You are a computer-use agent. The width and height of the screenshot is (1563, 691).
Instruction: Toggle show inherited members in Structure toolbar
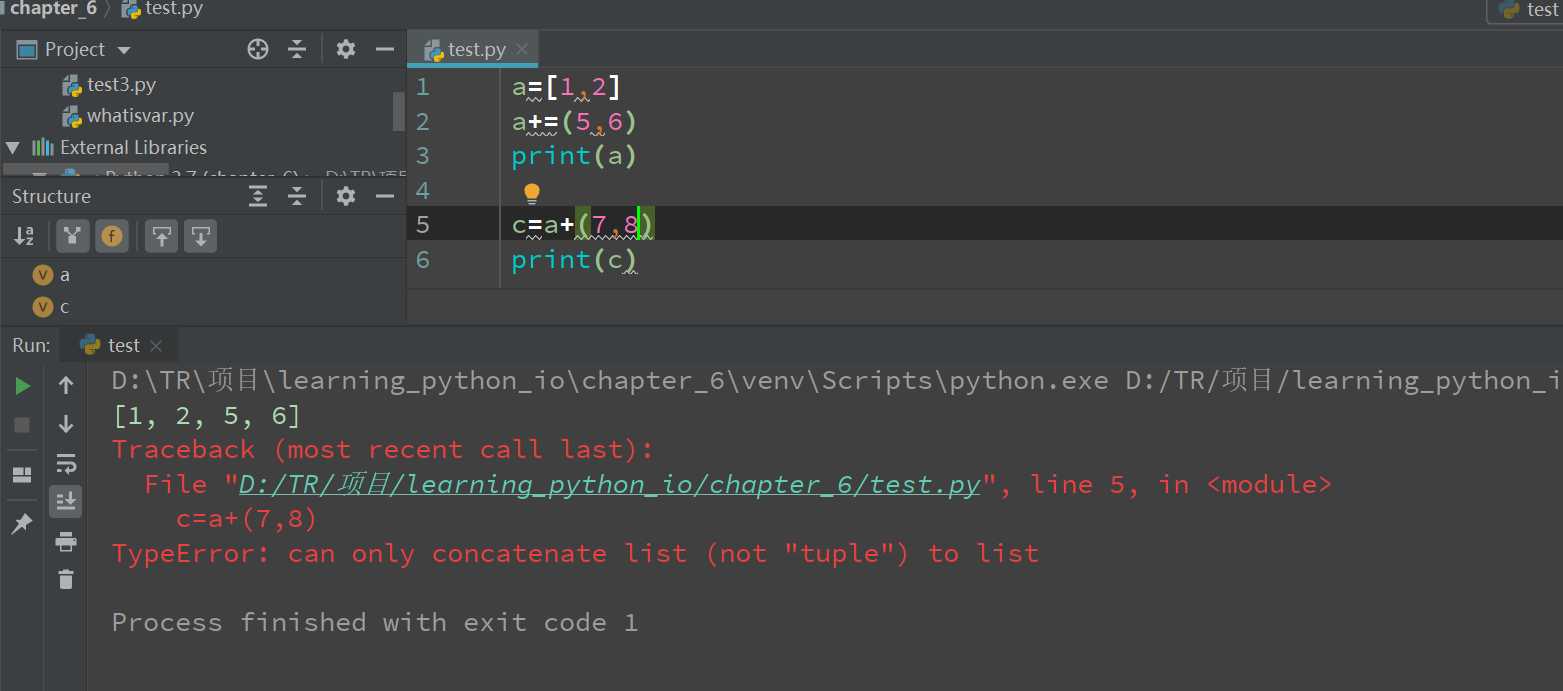72,236
